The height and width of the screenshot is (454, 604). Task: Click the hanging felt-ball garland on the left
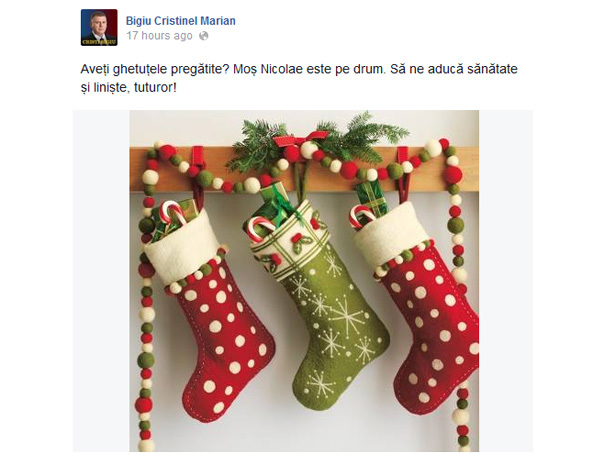pos(147,300)
